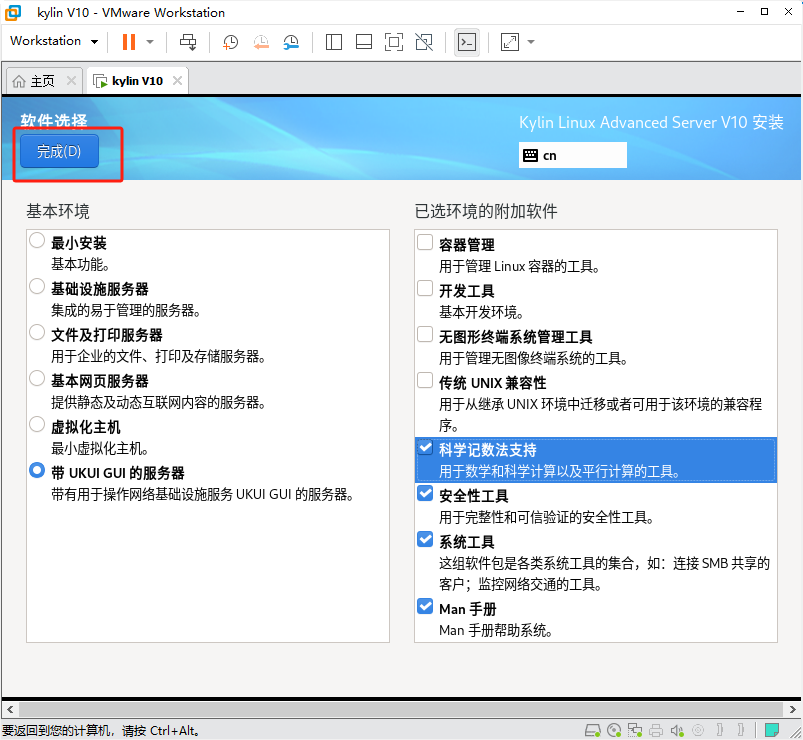Open the teal message log icon

point(772,729)
